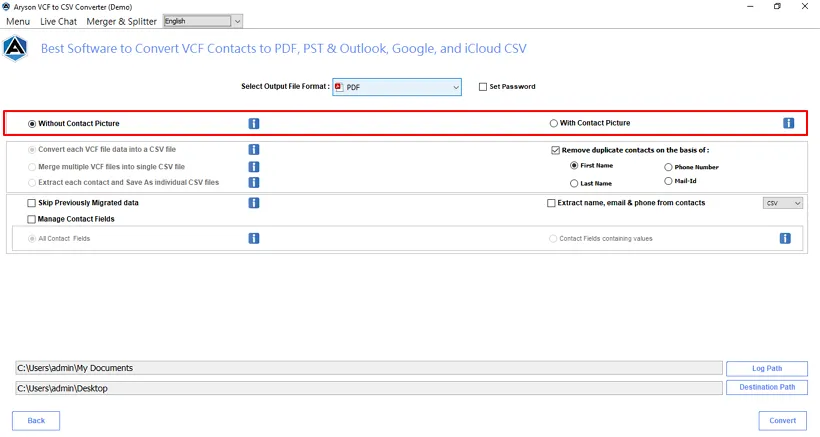
Task: Click the Back button
Action: tap(36, 420)
